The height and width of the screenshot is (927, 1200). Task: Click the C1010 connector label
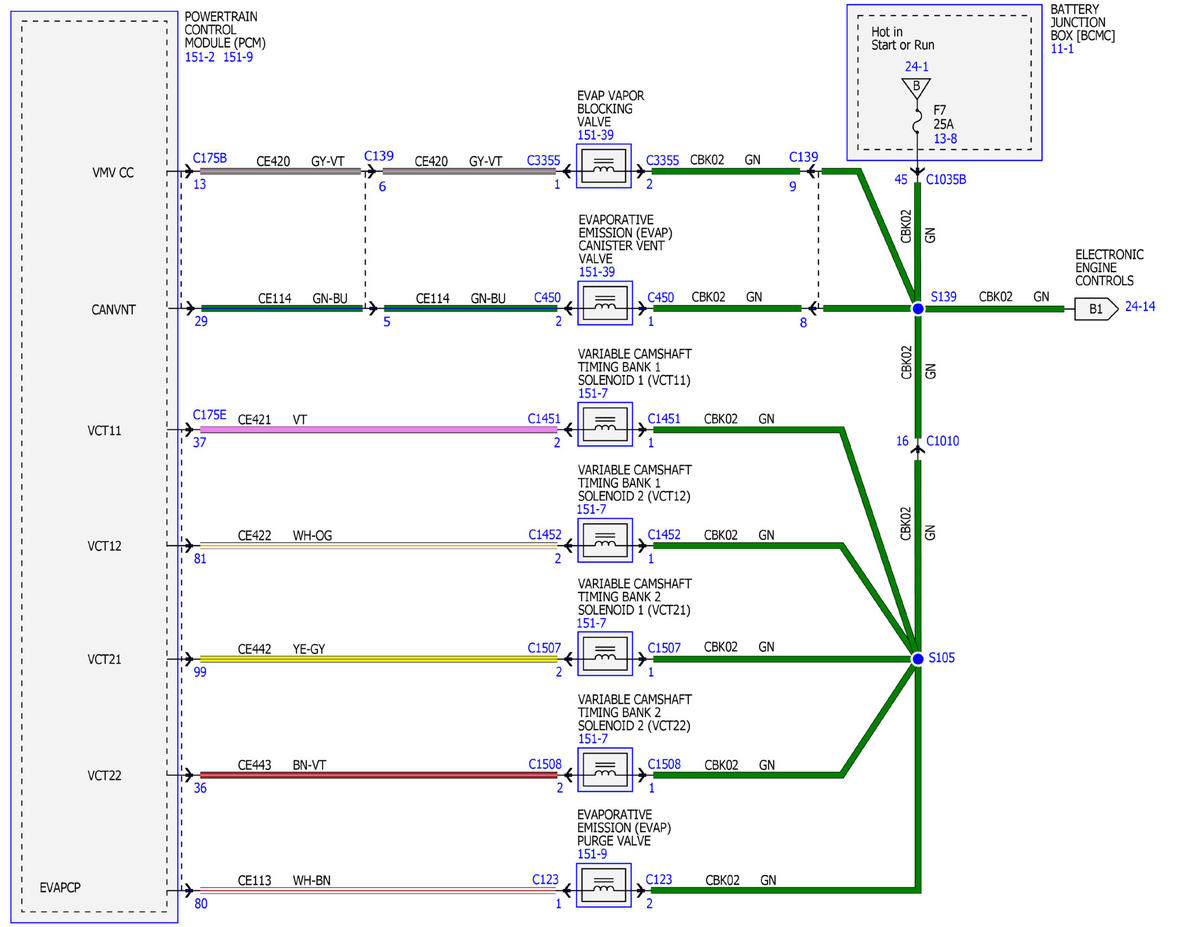(x=944, y=440)
